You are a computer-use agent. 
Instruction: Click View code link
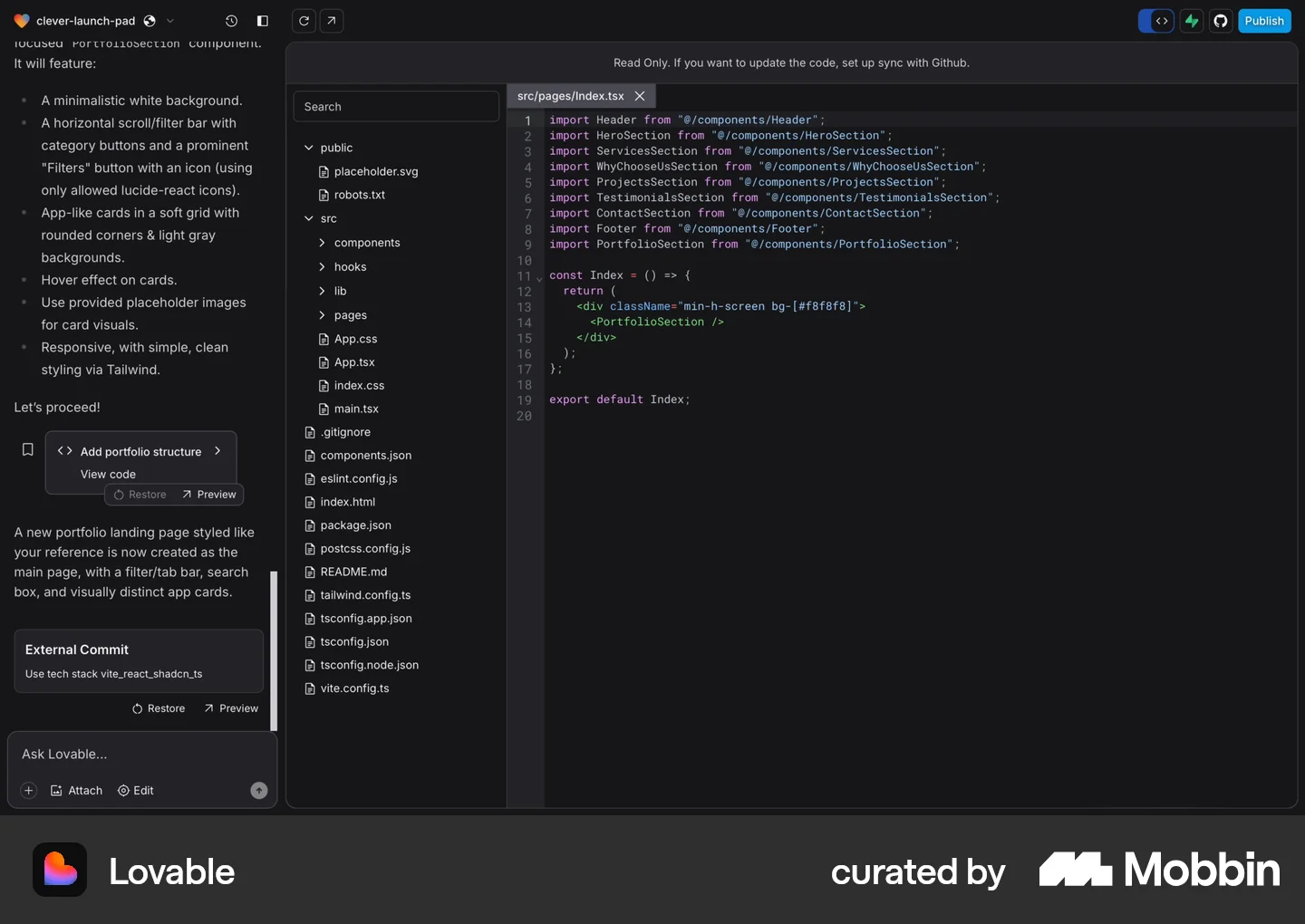tap(108, 474)
